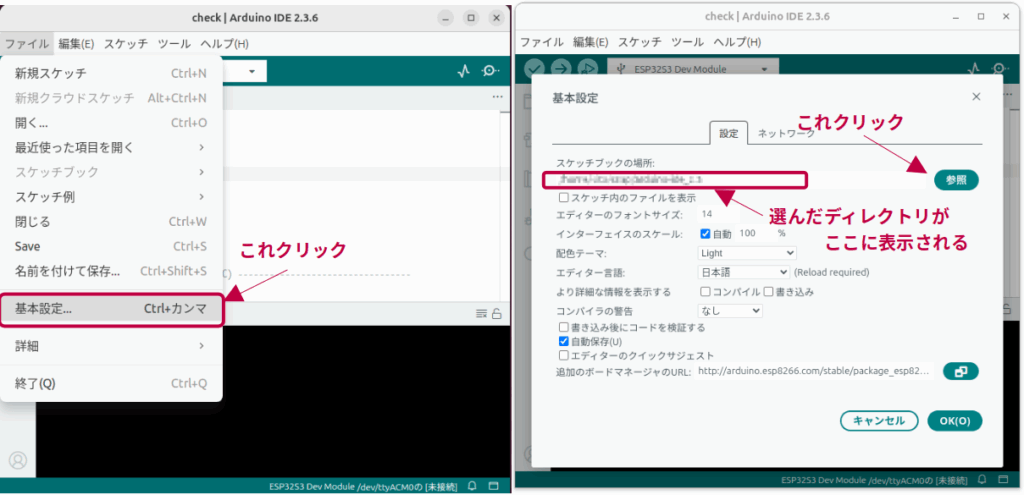Select 基本設定... in the File menu
Viewport: 1024px width, 495px height.
pos(110,309)
